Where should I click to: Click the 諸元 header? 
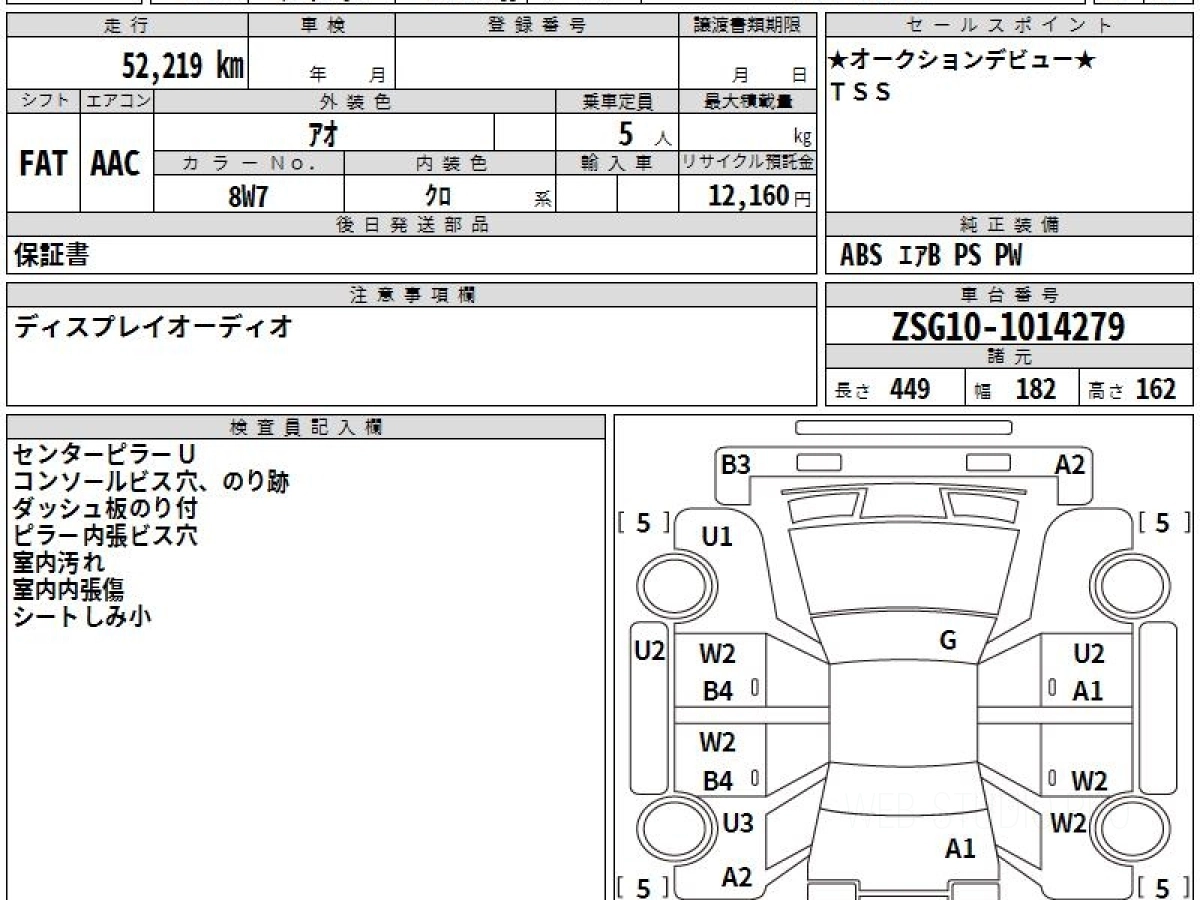(x=1010, y=357)
